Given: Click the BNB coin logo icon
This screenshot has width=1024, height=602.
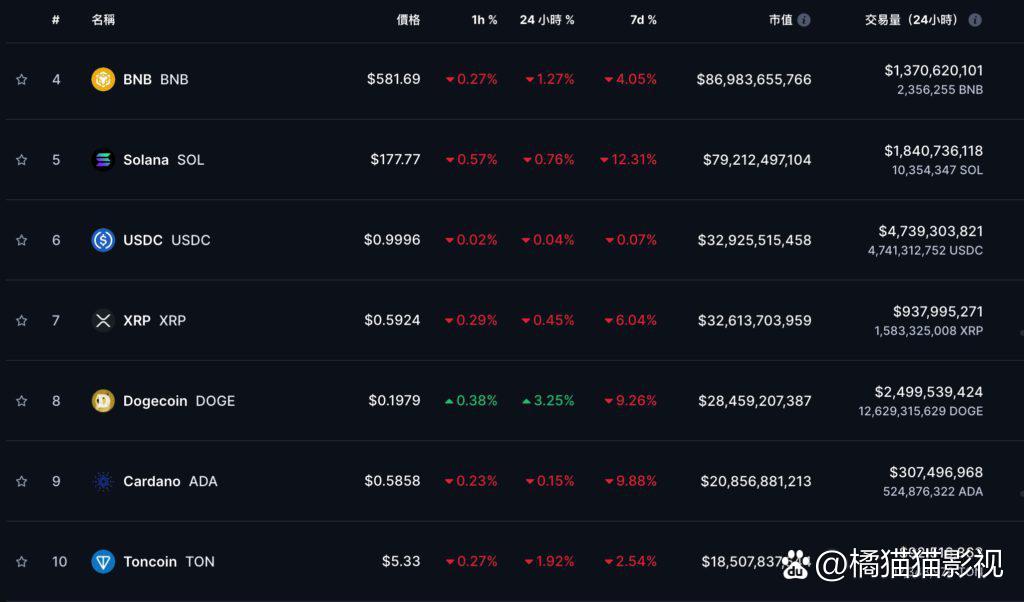Looking at the screenshot, I should (103, 79).
